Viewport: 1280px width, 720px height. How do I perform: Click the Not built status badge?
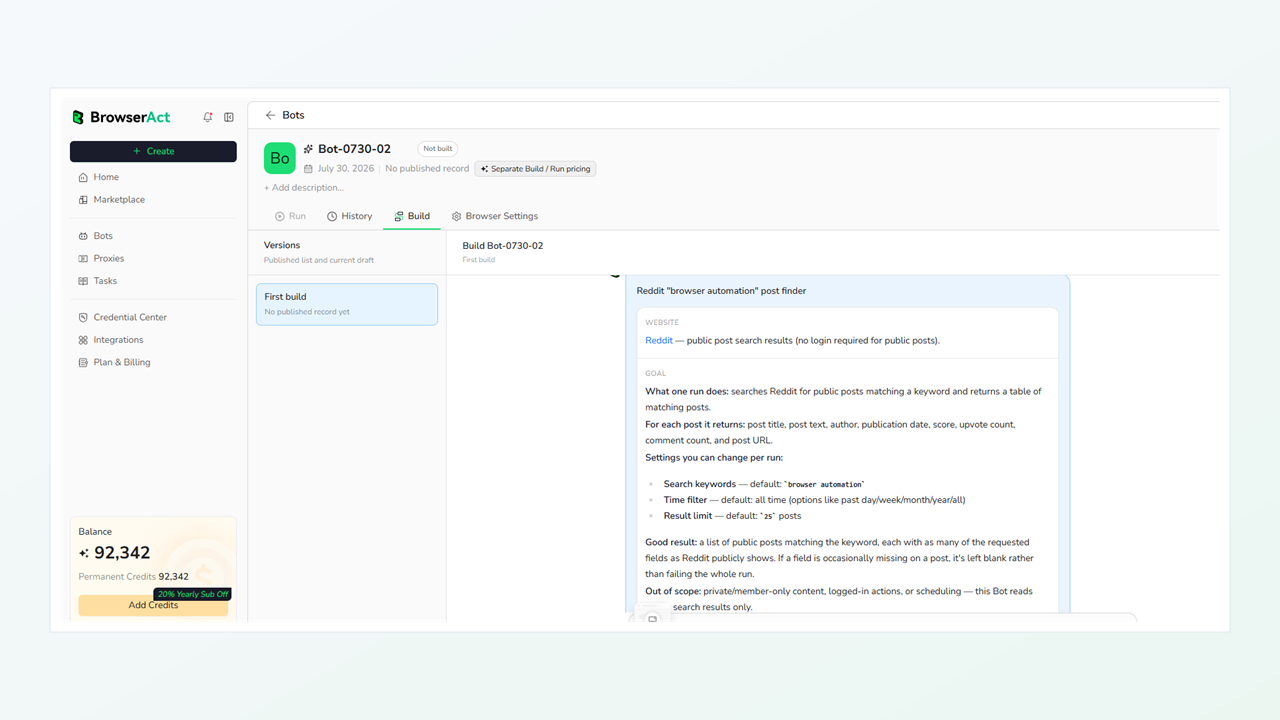coord(438,149)
